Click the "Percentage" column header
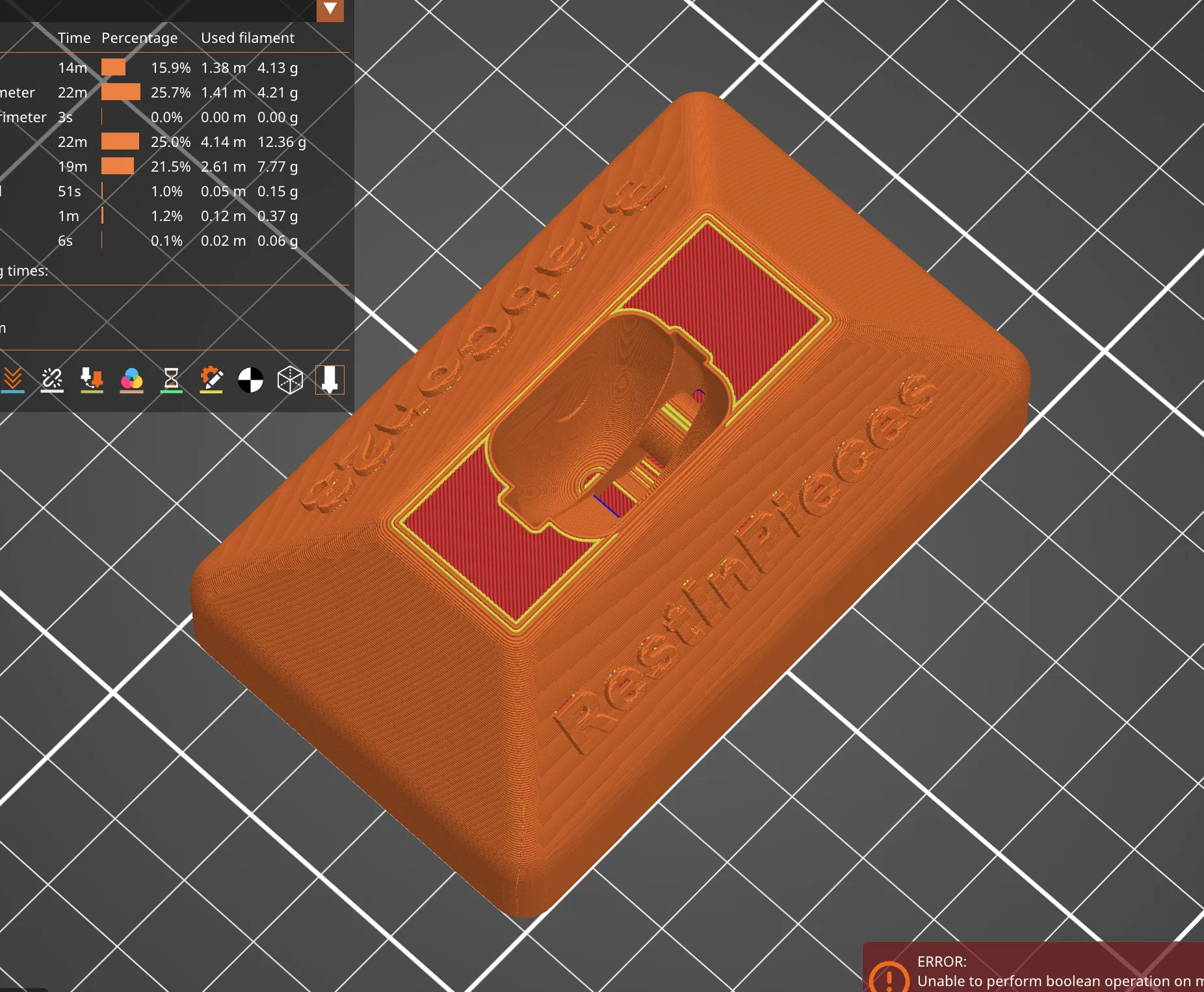 coord(140,38)
